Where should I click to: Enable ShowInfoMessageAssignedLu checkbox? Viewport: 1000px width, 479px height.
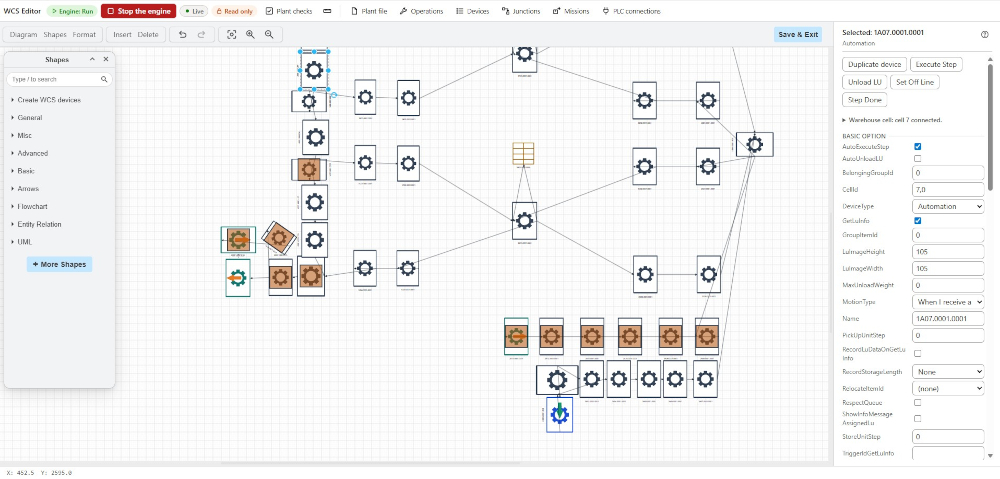pyautogui.click(x=918, y=418)
